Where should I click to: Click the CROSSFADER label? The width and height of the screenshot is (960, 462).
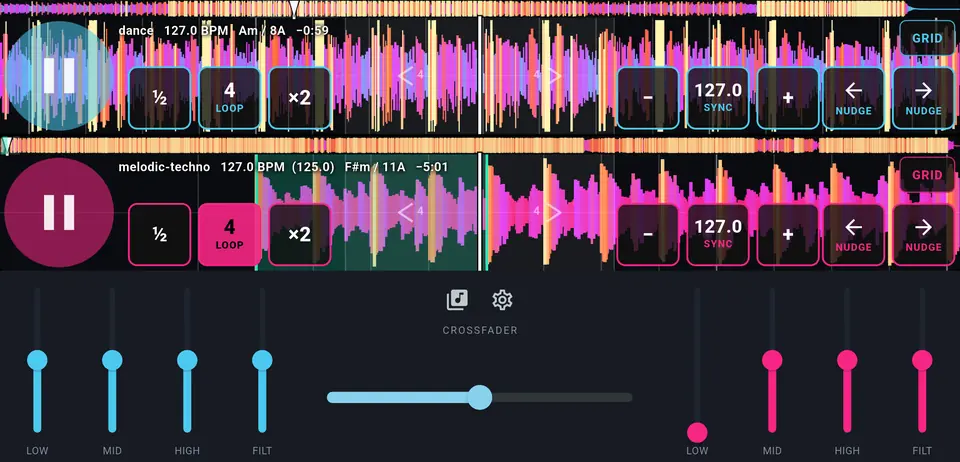pyautogui.click(x=480, y=330)
